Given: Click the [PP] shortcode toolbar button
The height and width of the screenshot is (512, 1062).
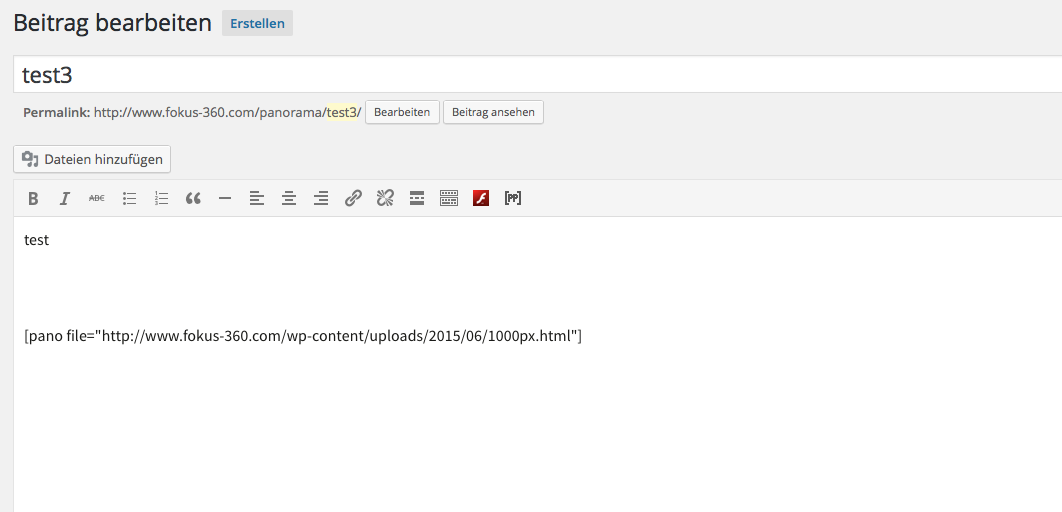Looking at the screenshot, I should 513,199.
